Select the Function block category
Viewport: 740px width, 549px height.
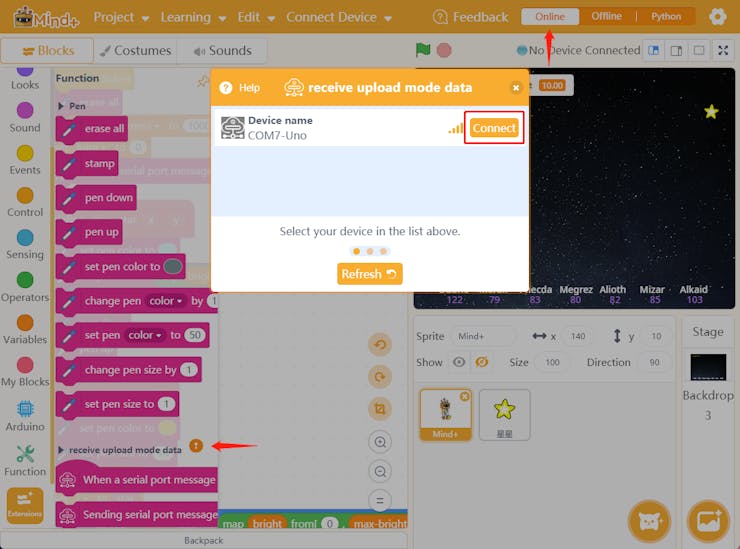click(x=25, y=461)
